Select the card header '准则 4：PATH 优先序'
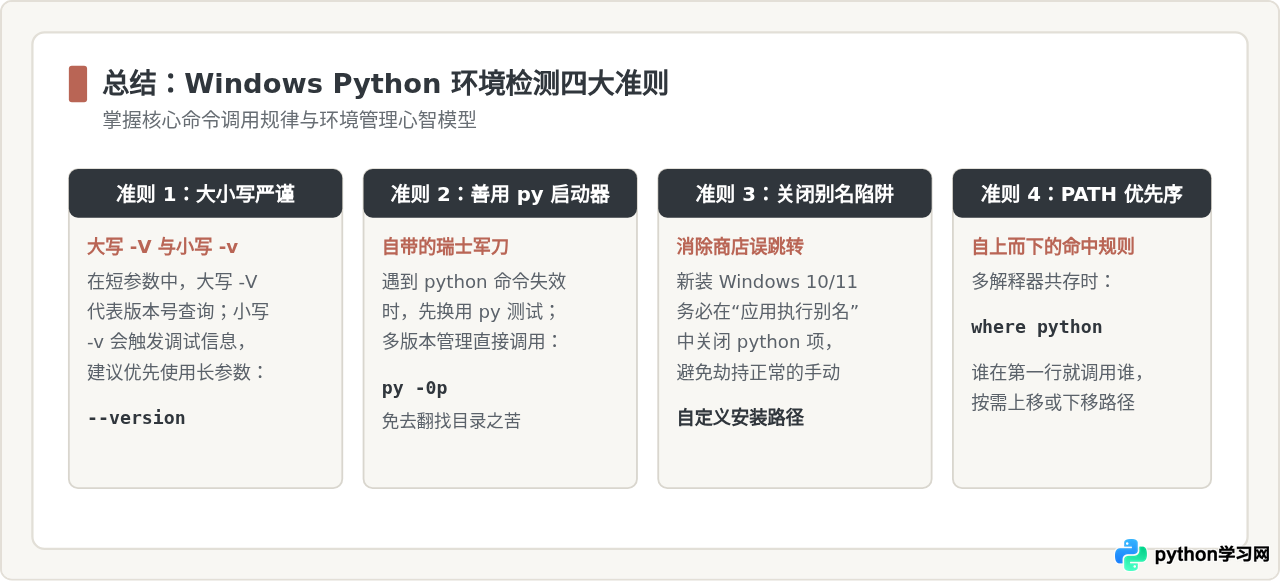Image resolution: width=1280 pixels, height=582 pixels. click(x=1082, y=193)
